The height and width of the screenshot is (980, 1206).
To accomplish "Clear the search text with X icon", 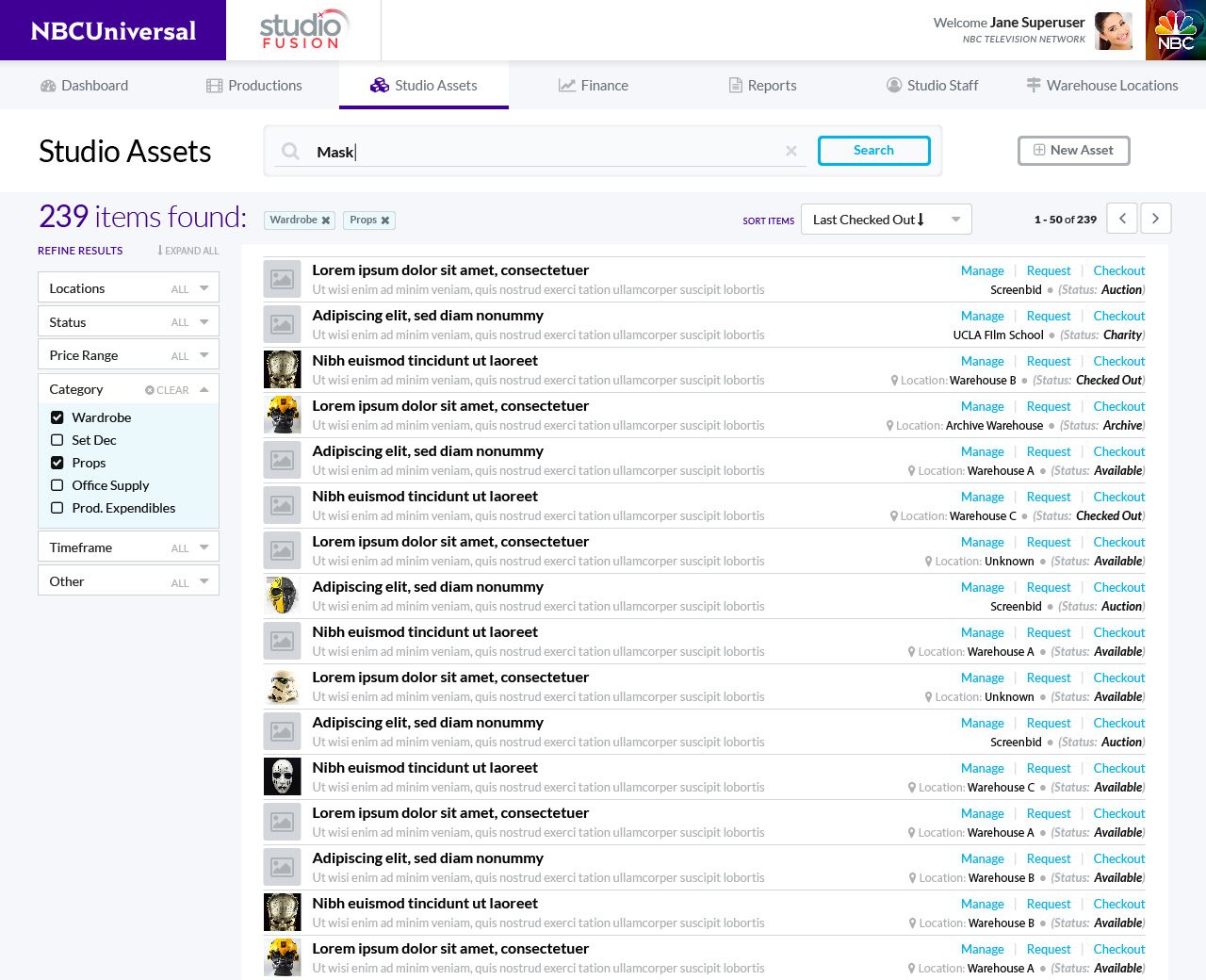I will [x=791, y=151].
